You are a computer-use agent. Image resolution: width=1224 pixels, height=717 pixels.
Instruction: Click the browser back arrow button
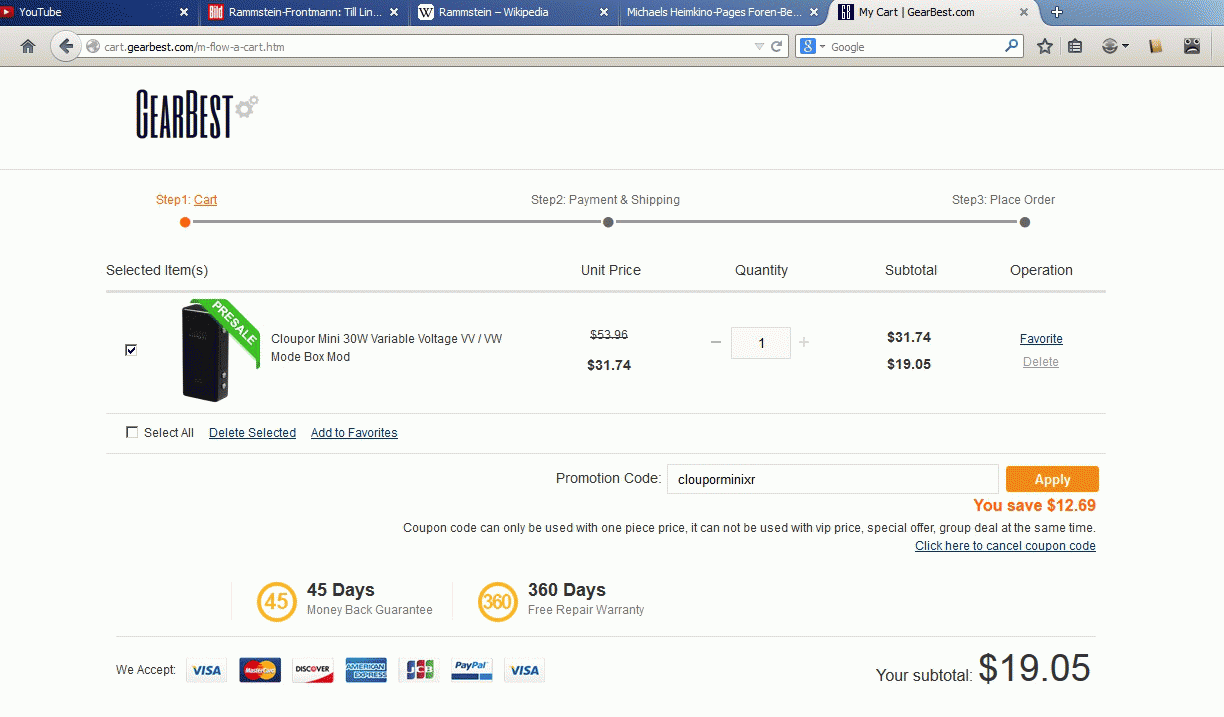click(x=66, y=46)
